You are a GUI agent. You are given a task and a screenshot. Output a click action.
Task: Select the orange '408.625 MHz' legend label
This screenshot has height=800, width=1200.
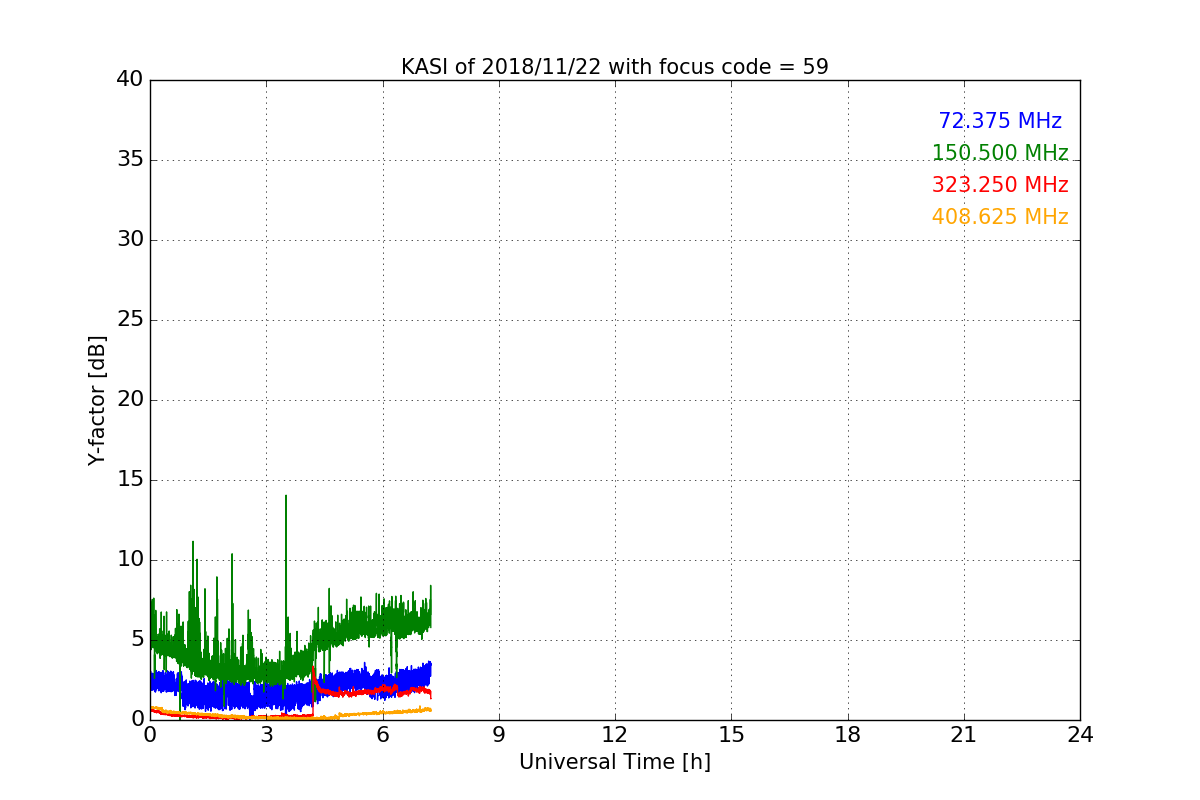coord(1000,217)
